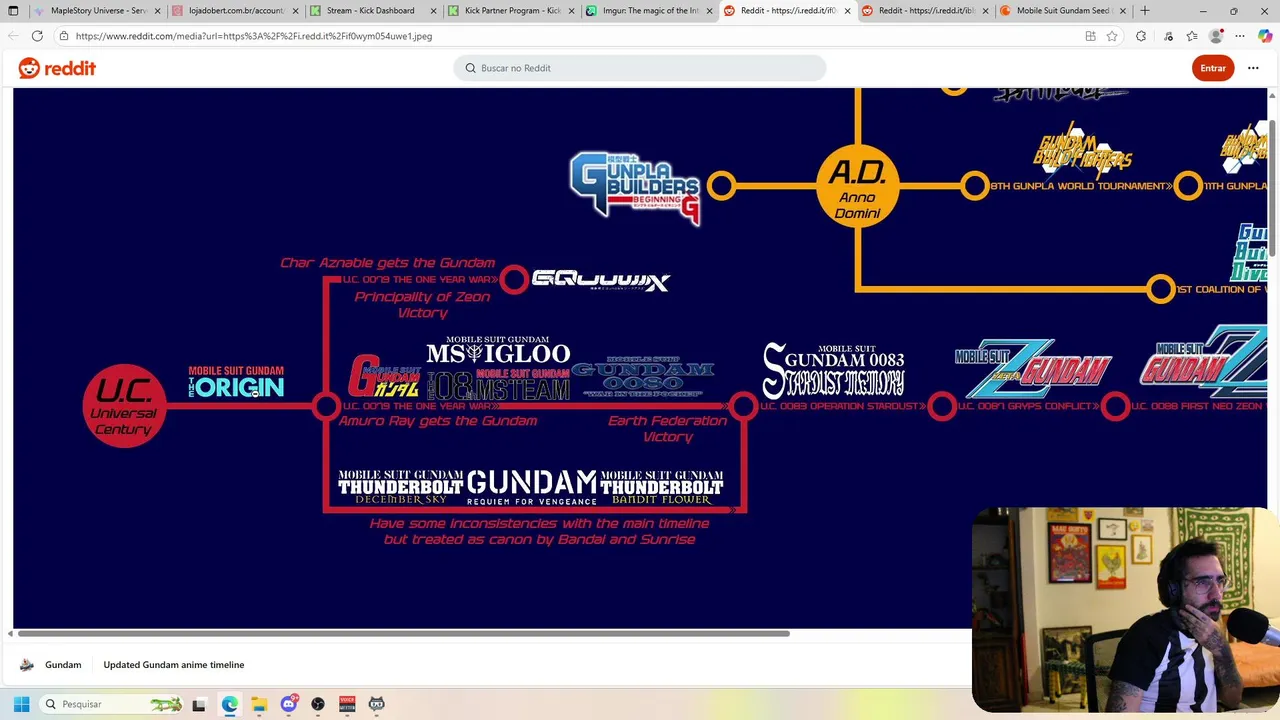
Task: Open Voicemeeter from the taskbar
Action: click(x=347, y=704)
